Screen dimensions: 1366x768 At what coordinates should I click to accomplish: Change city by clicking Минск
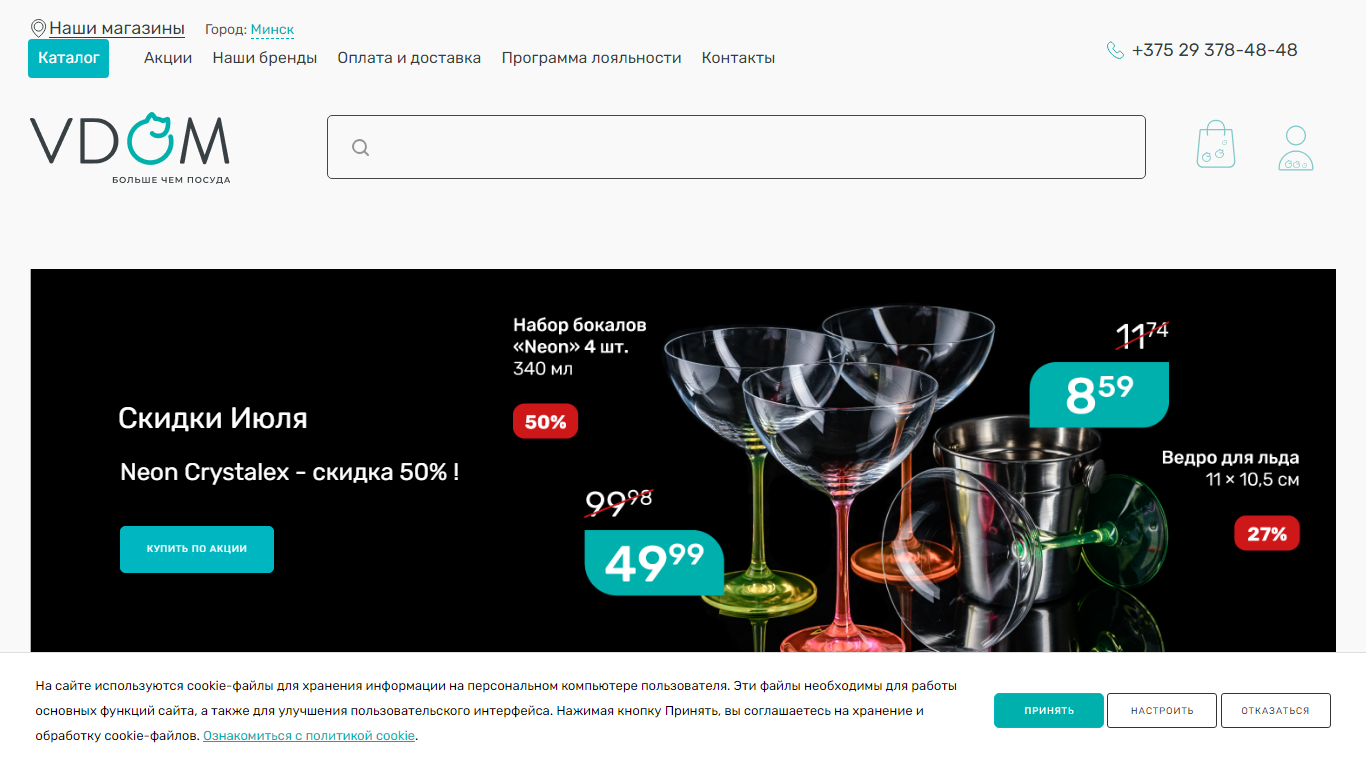[272, 30]
